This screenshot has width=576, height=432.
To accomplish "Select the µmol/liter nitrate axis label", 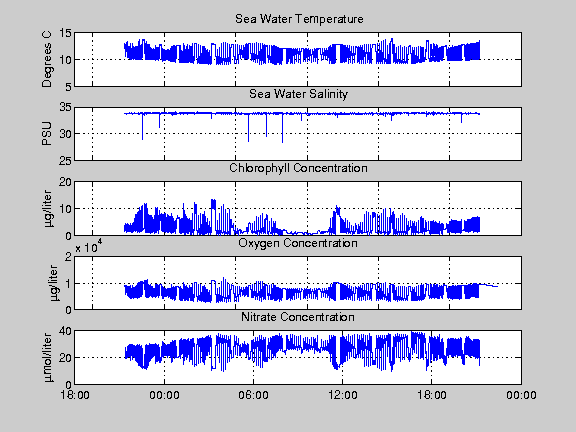I will [48, 357].
